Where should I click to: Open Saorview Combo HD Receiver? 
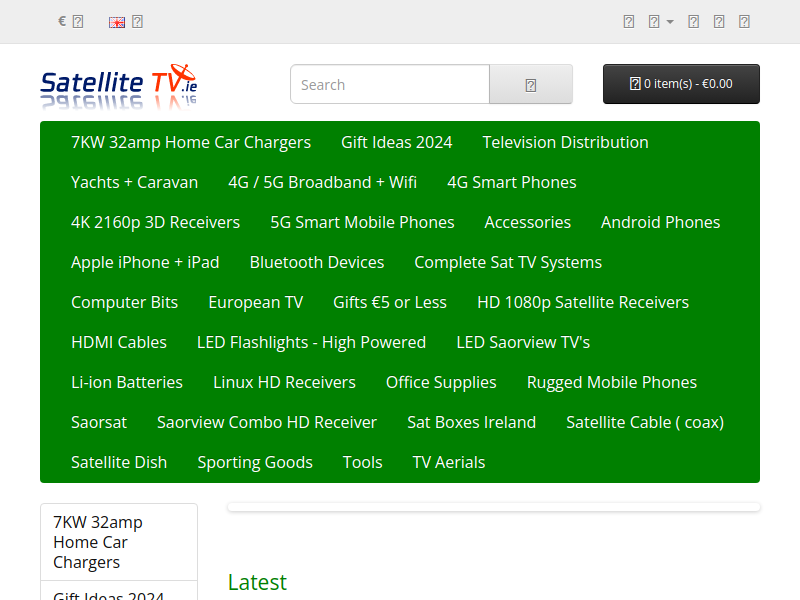(266, 422)
